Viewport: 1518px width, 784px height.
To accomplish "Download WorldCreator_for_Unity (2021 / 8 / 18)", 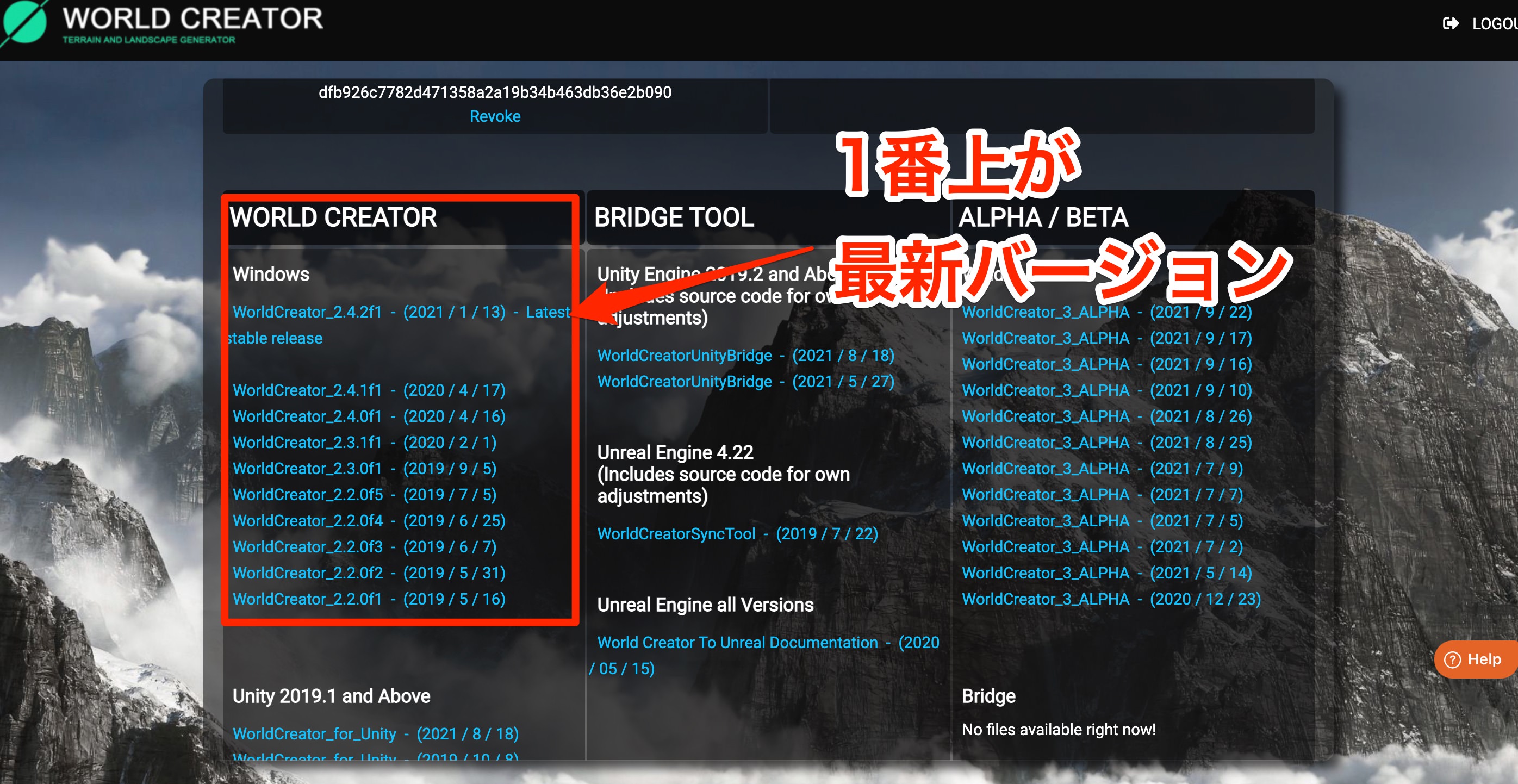I will tap(375, 734).
